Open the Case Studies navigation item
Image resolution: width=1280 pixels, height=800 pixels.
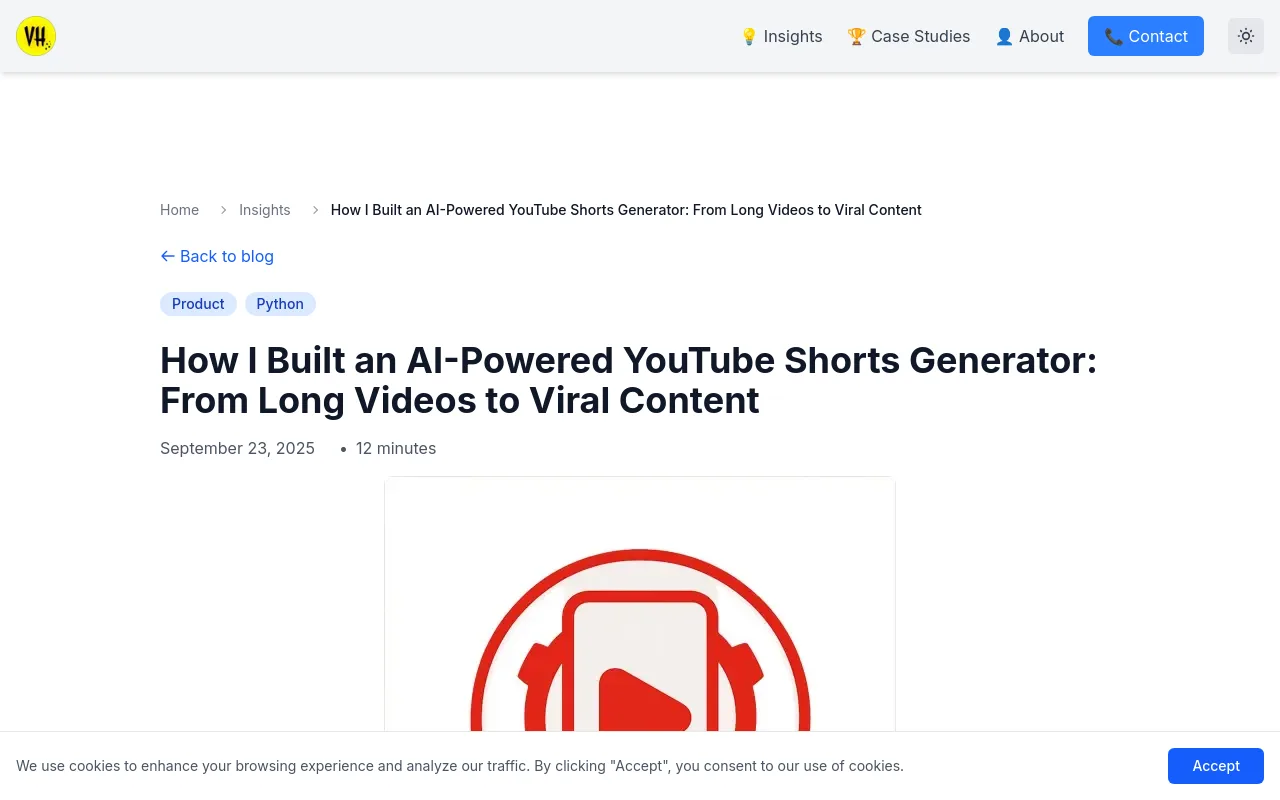(x=909, y=36)
